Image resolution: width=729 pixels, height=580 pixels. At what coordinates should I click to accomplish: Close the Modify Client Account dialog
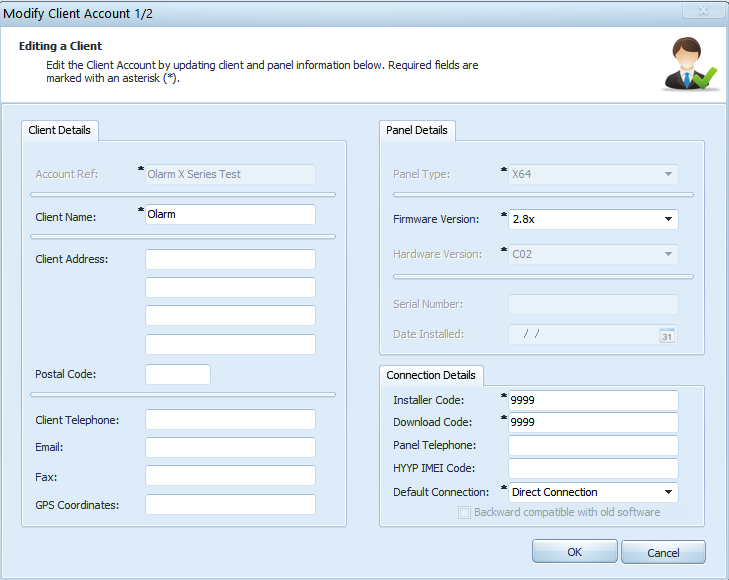[703, 10]
